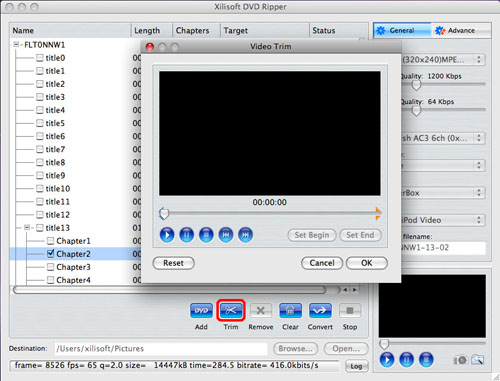Close the Video Trim dialog

(x=150, y=47)
